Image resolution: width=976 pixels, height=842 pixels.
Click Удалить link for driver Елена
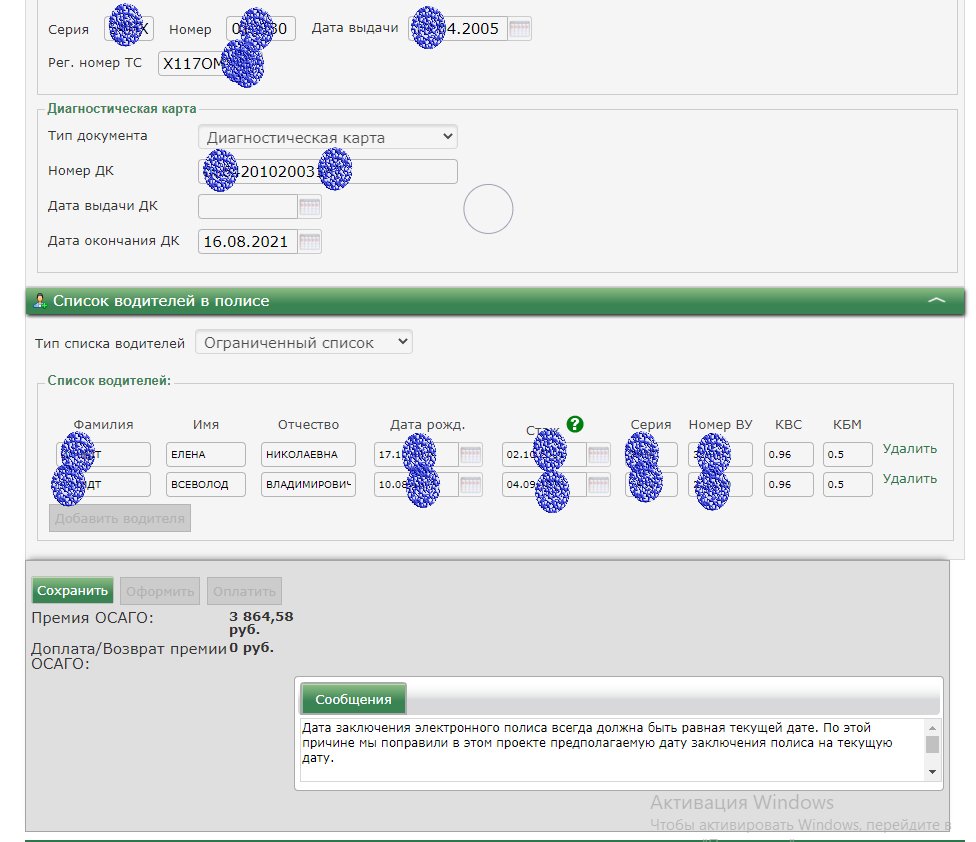(x=909, y=449)
